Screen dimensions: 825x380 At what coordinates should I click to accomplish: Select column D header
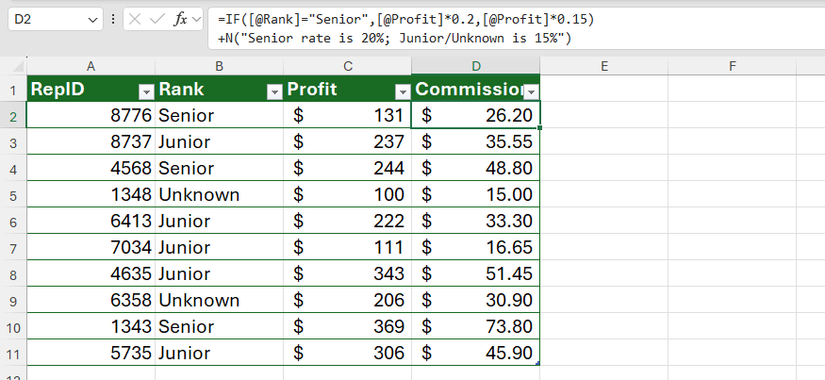tap(476, 66)
